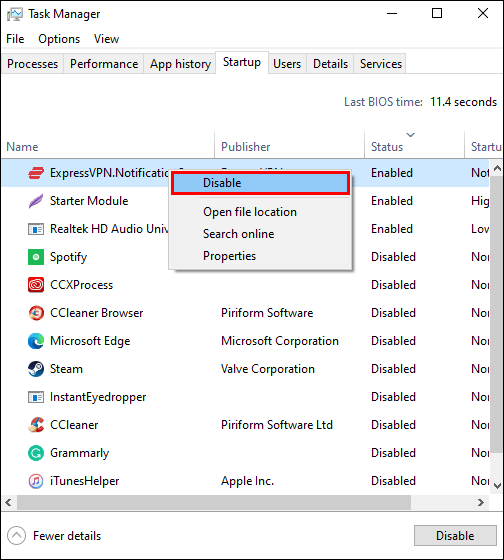Select the Starter Module feather icon
This screenshot has height=560, width=504.
(36, 201)
